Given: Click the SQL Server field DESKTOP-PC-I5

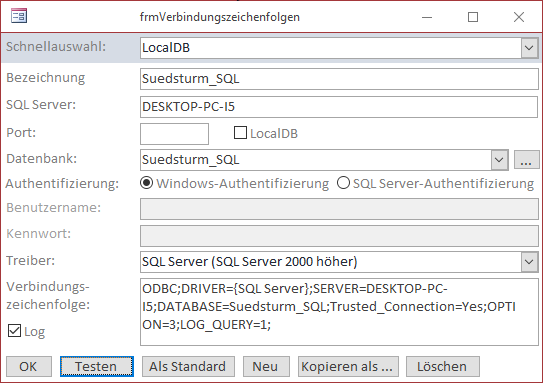Looking at the screenshot, I should click(339, 107).
